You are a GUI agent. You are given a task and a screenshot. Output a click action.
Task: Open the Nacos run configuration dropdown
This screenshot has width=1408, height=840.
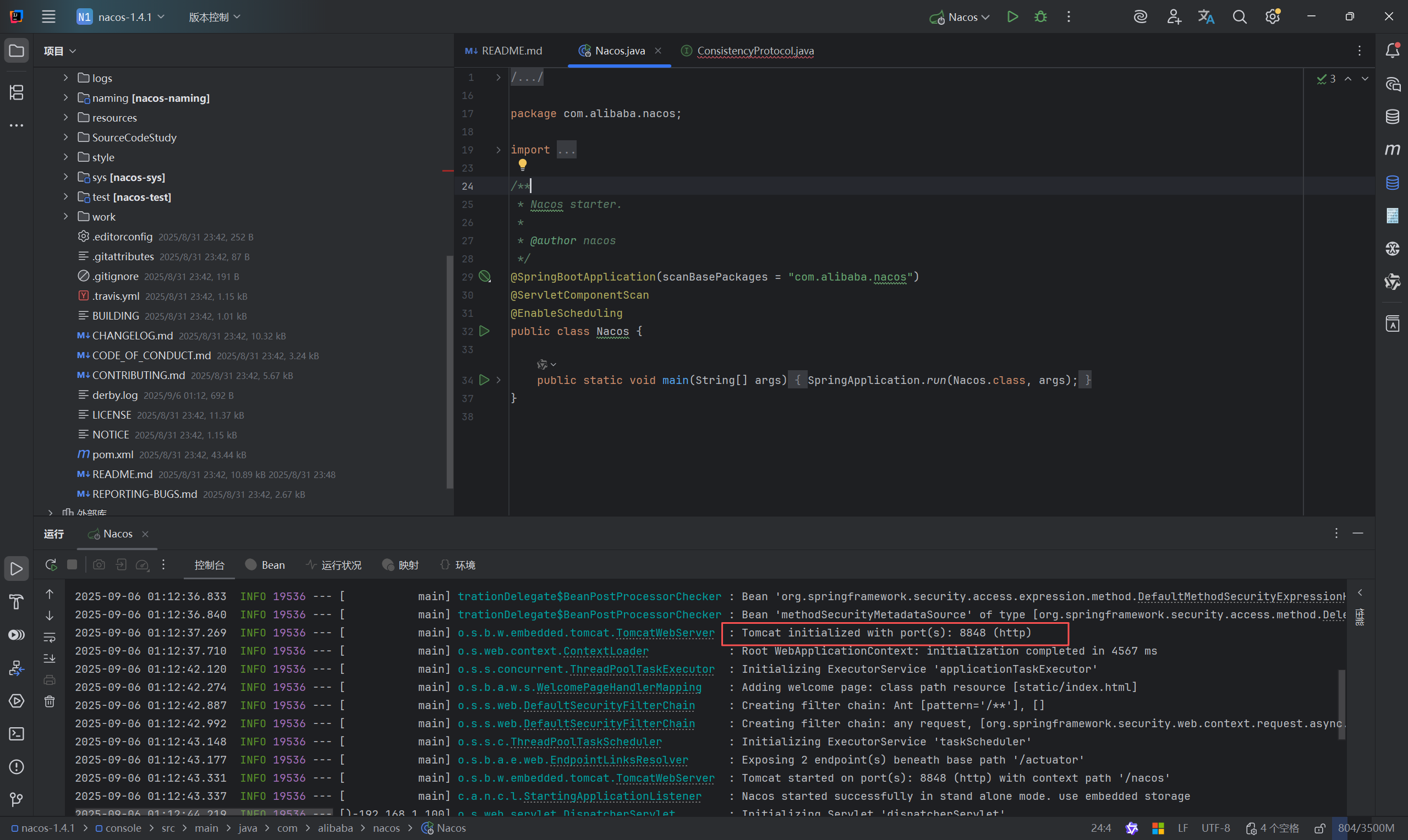[x=961, y=17]
